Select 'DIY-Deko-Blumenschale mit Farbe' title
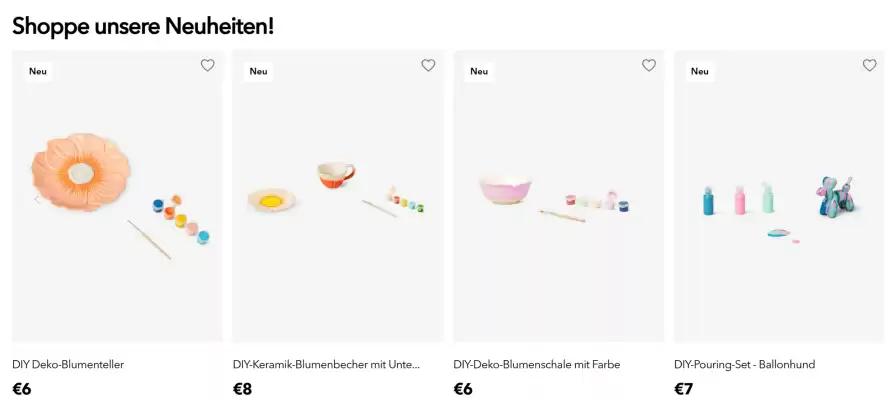The height and width of the screenshot is (400, 890). coord(537,364)
